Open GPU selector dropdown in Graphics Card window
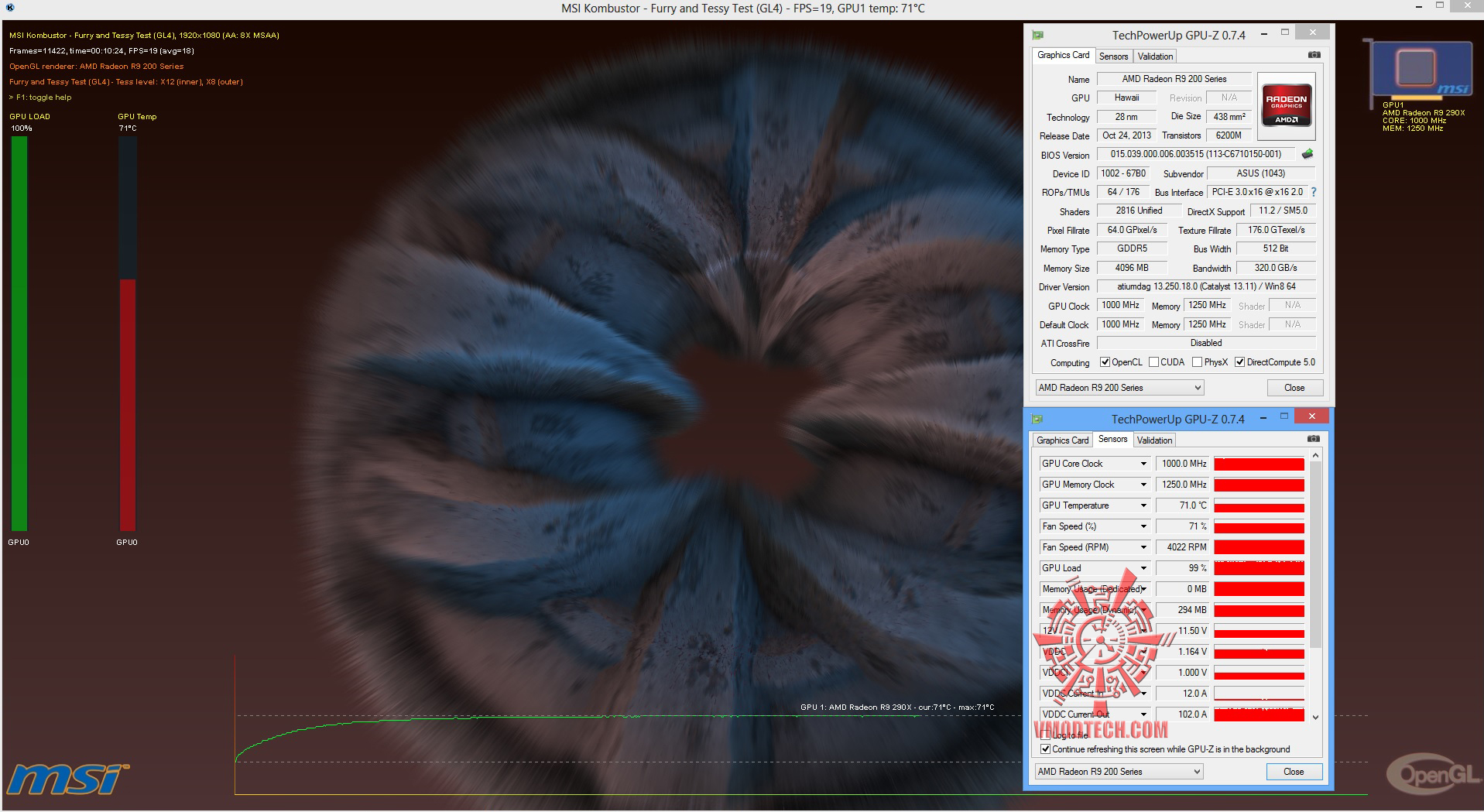Viewport: 1484px width, 812px height. pyautogui.click(x=1119, y=388)
